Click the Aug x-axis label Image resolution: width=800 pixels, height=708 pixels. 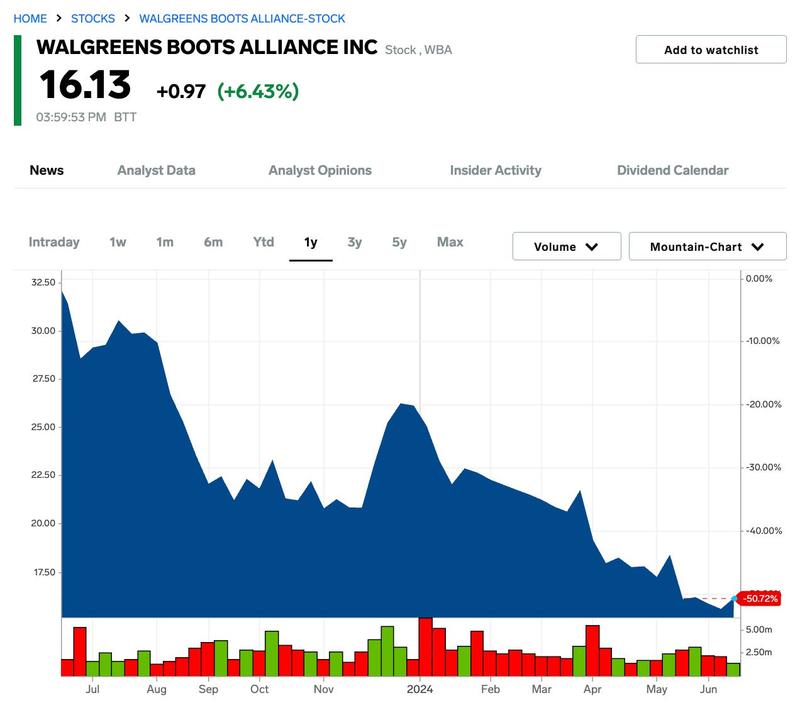[157, 690]
